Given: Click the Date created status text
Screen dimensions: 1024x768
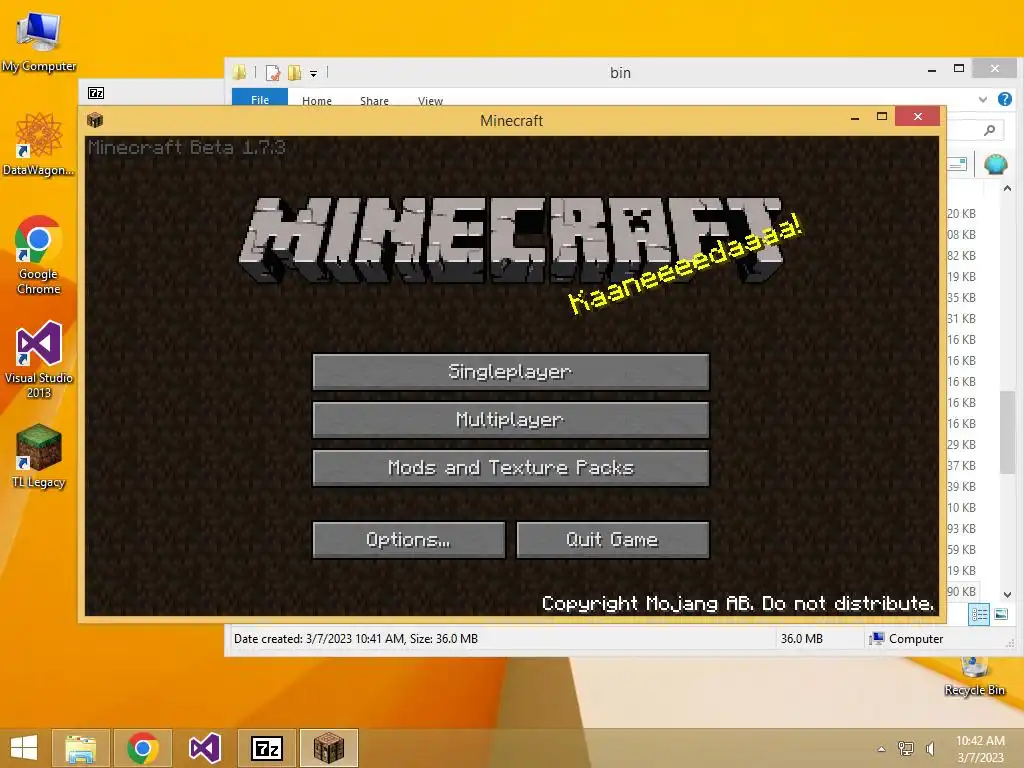Looking at the screenshot, I should pyautogui.click(x=356, y=639).
